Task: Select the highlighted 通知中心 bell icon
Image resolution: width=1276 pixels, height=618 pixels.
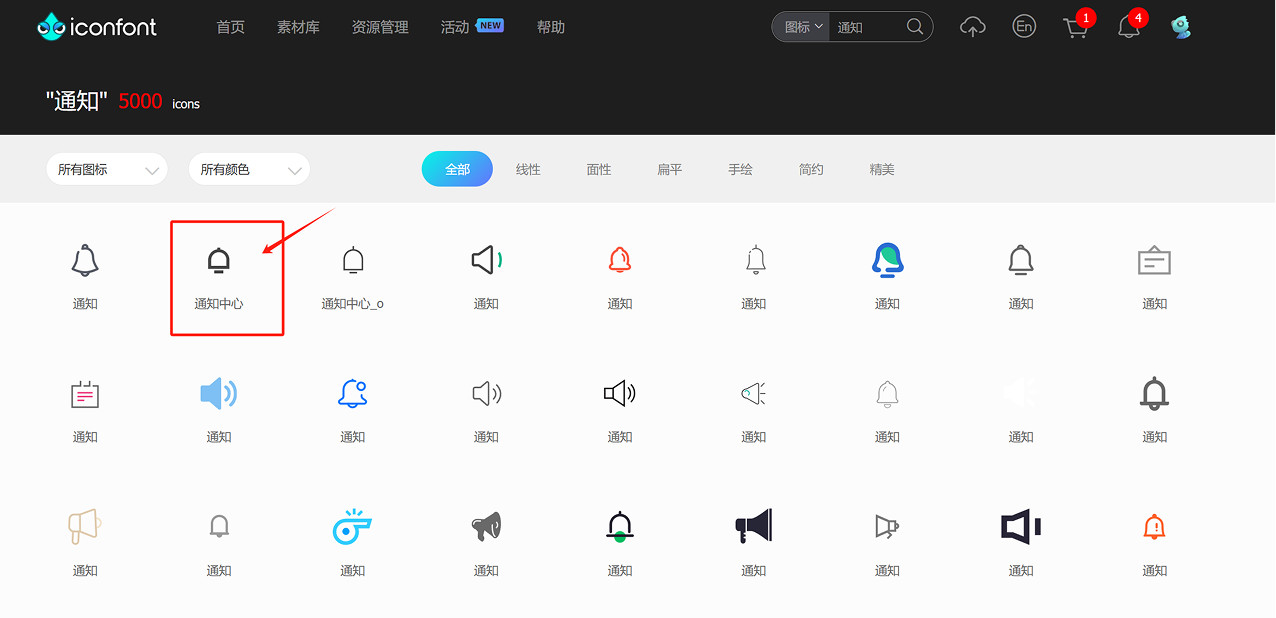Action: (x=219, y=261)
